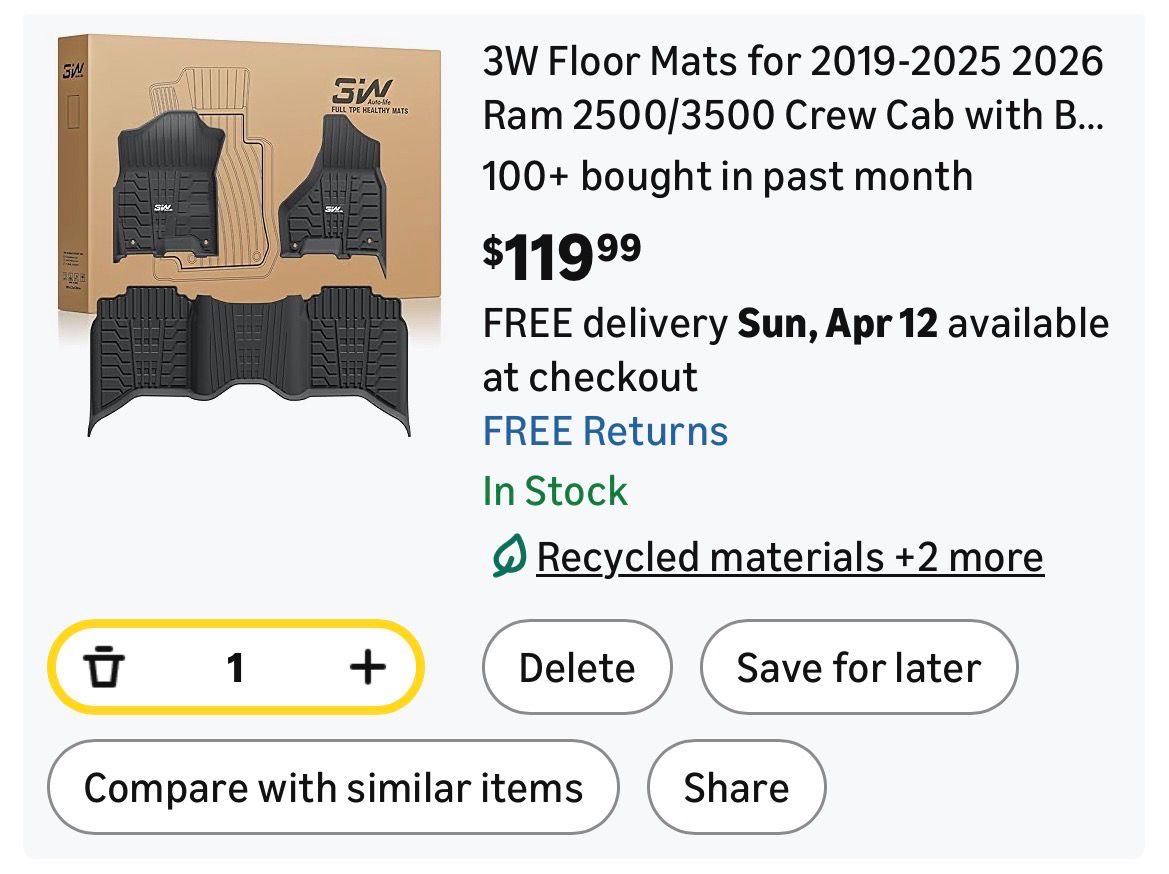
Task: Click the $119.99 price
Action: pyautogui.click(x=562, y=255)
